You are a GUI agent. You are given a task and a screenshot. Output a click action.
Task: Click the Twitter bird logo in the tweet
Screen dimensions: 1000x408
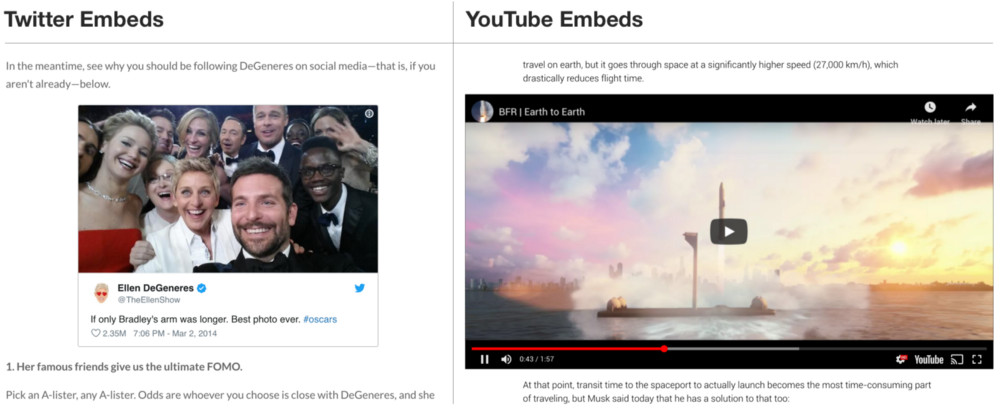click(360, 288)
